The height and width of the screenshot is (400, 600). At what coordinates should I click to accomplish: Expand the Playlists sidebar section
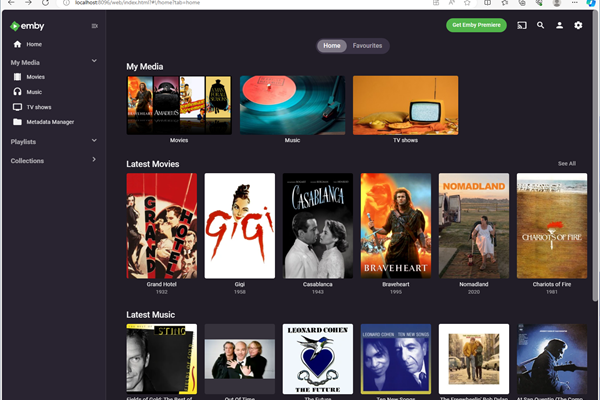pos(94,142)
